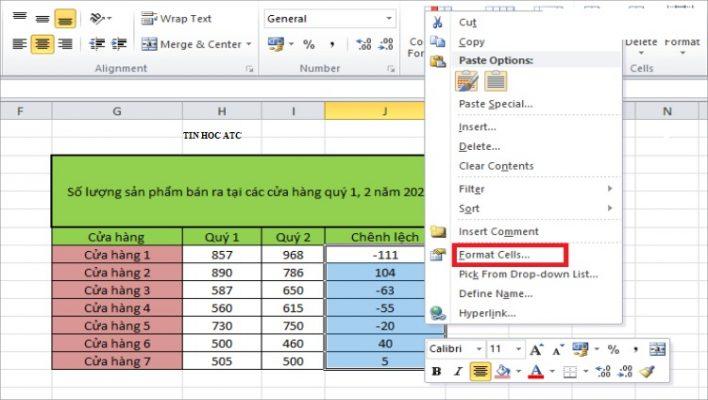Toggle Bold in mini toolbar
708x400 pixels.
(x=436, y=371)
